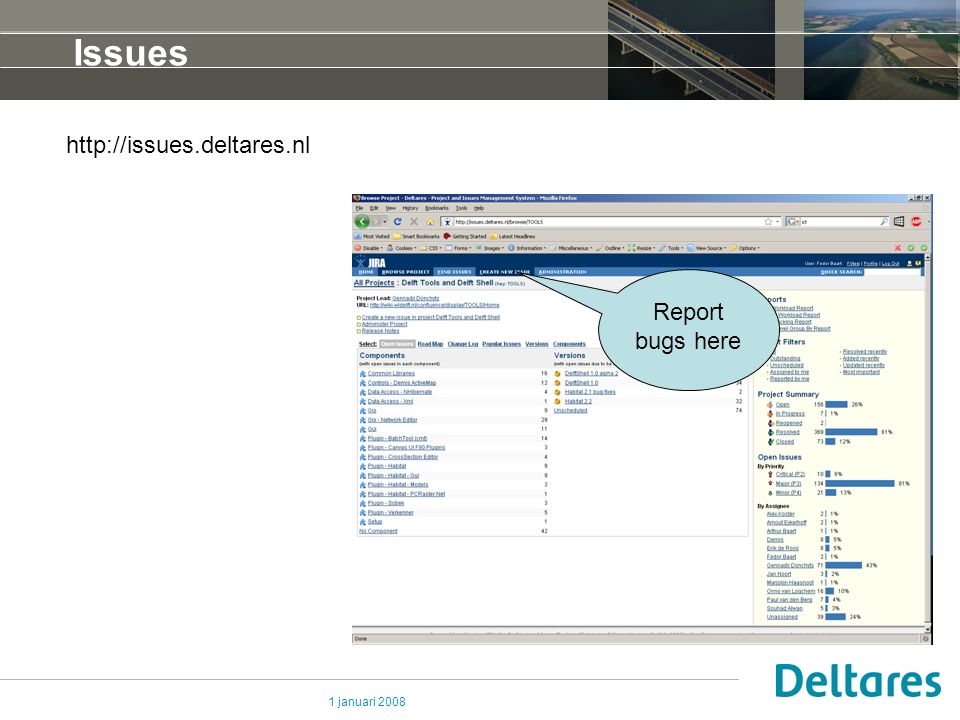This screenshot has width=960, height=720.
Task: Click the Resolved recently filter link
Action: pyautogui.click(x=864, y=352)
